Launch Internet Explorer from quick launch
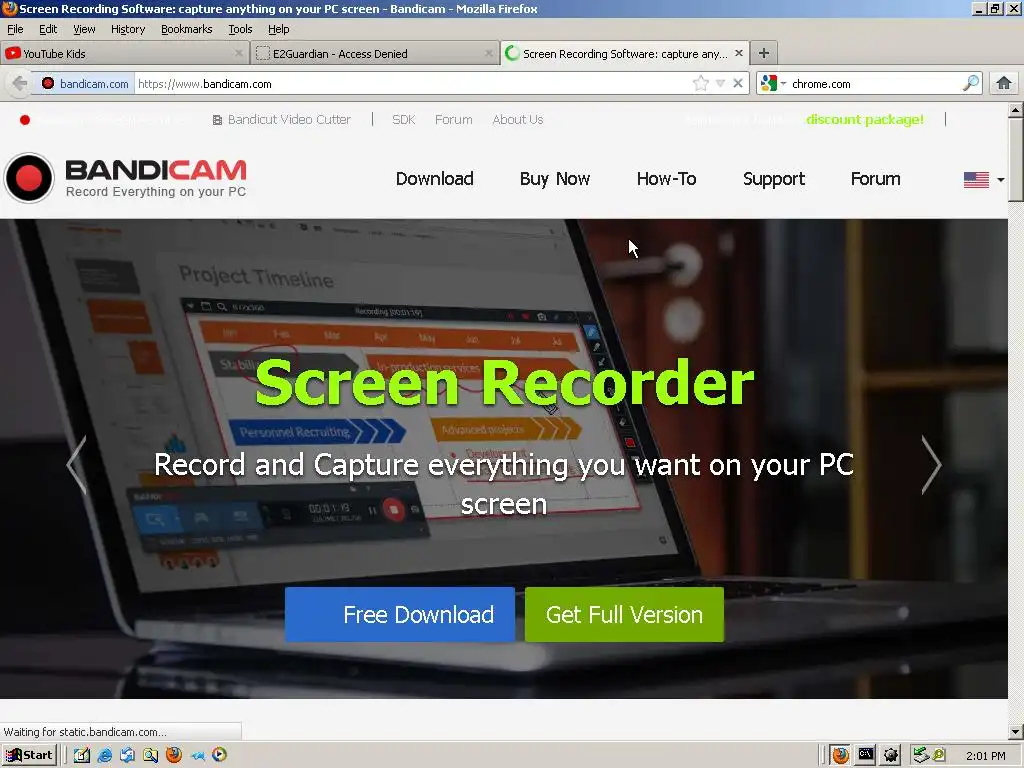The height and width of the screenshot is (768, 1024). tap(104, 755)
